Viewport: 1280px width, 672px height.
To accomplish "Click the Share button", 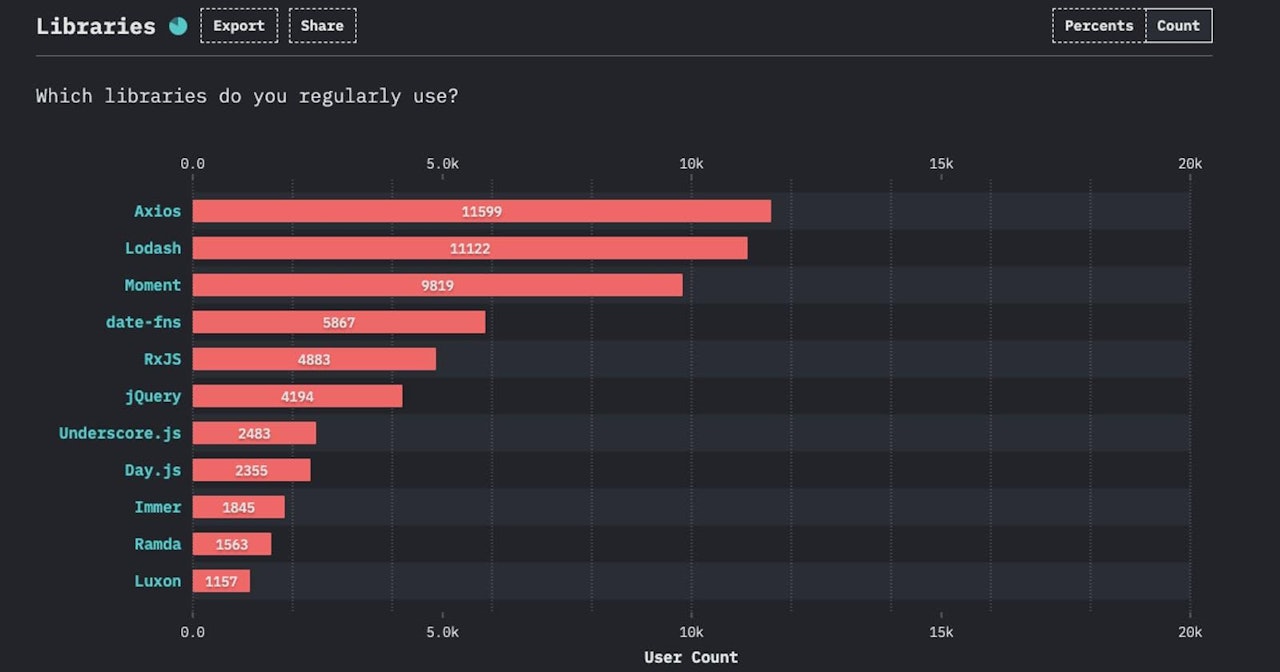I will point(322,26).
